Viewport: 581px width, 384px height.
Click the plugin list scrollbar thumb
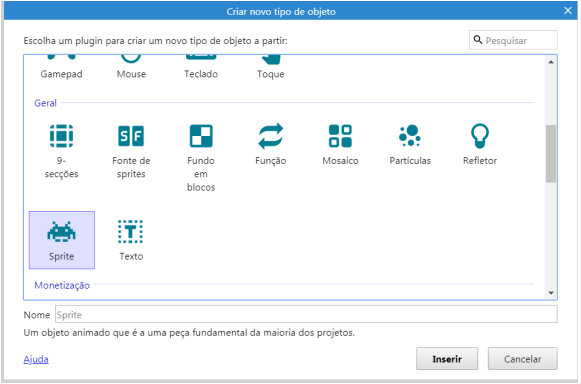tap(551, 154)
